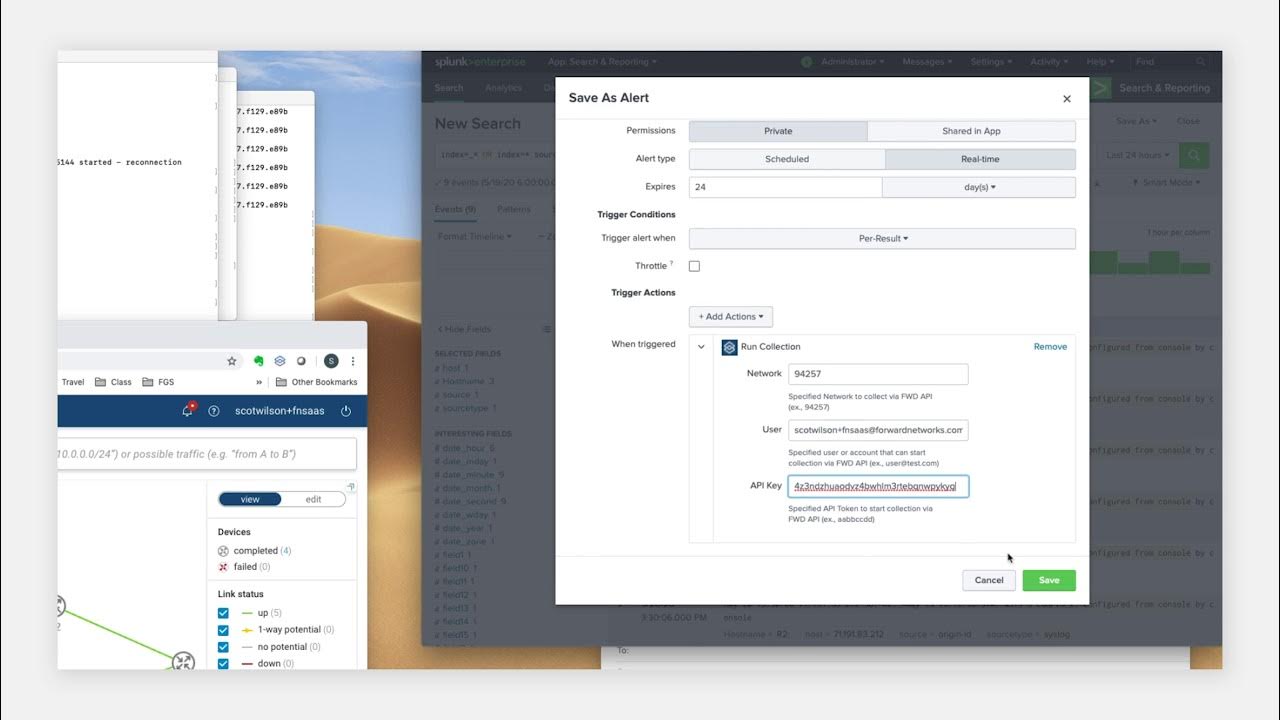Image resolution: width=1280 pixels, height=720 pixels.
Task: Open the Help menu in Splunk
Action: [1100, 62]
